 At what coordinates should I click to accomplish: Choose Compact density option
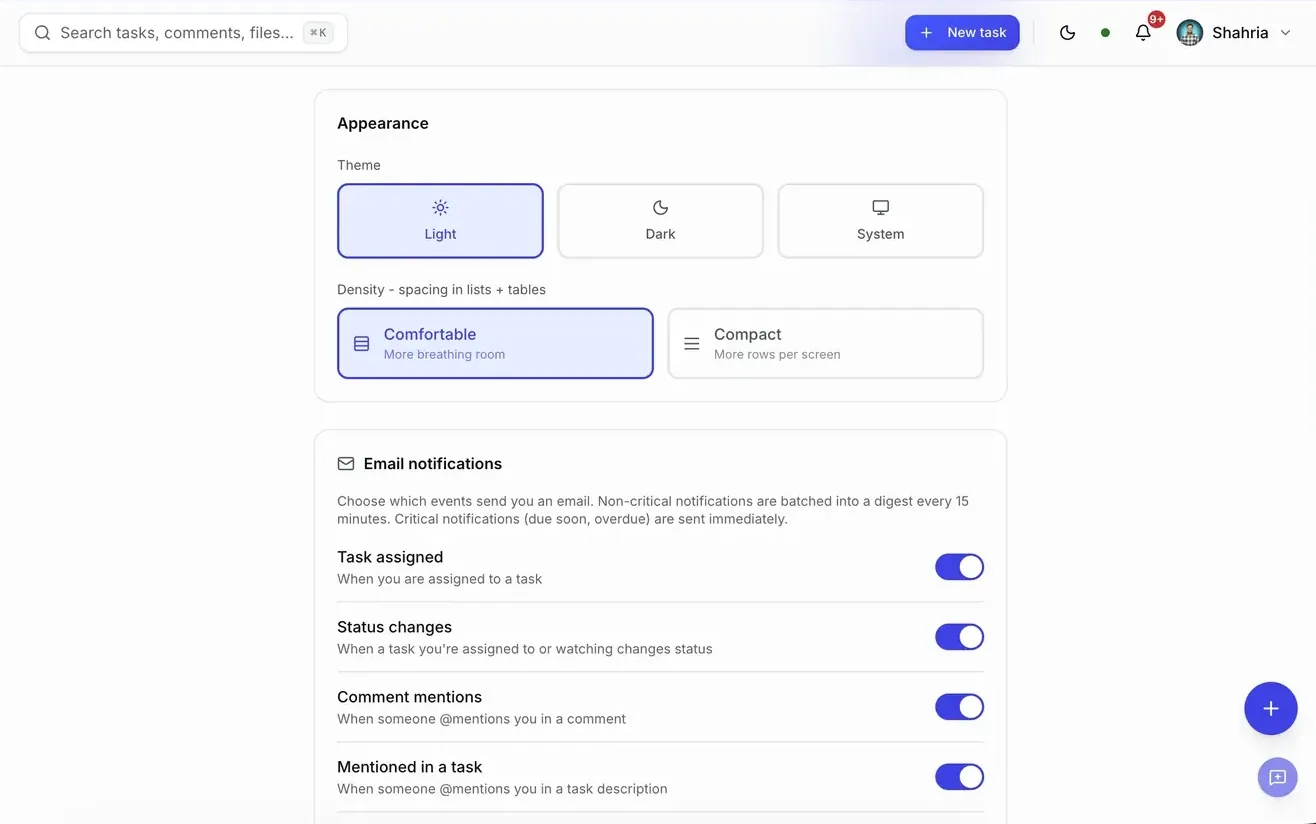[x=825, y=343]
